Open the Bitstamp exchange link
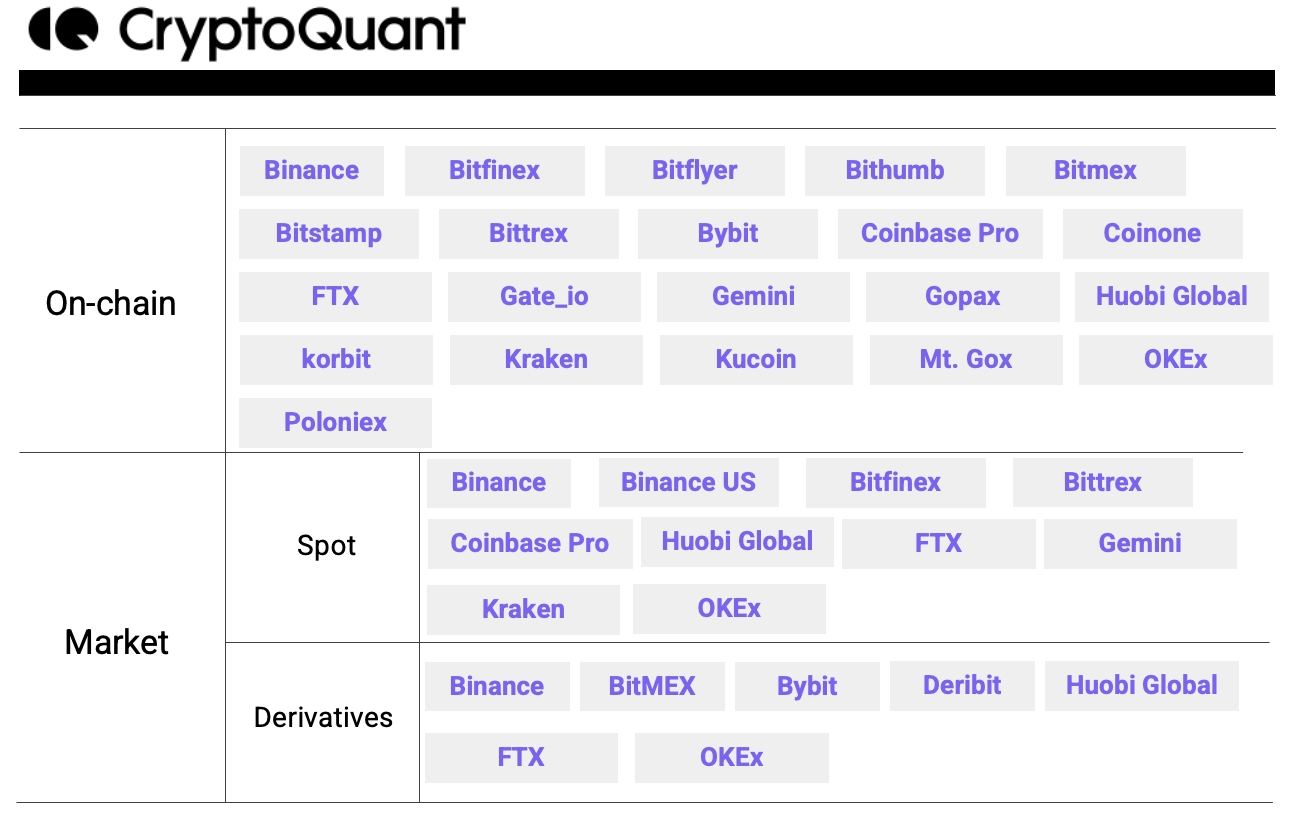Screen dimensions: 1298x824 328,233
